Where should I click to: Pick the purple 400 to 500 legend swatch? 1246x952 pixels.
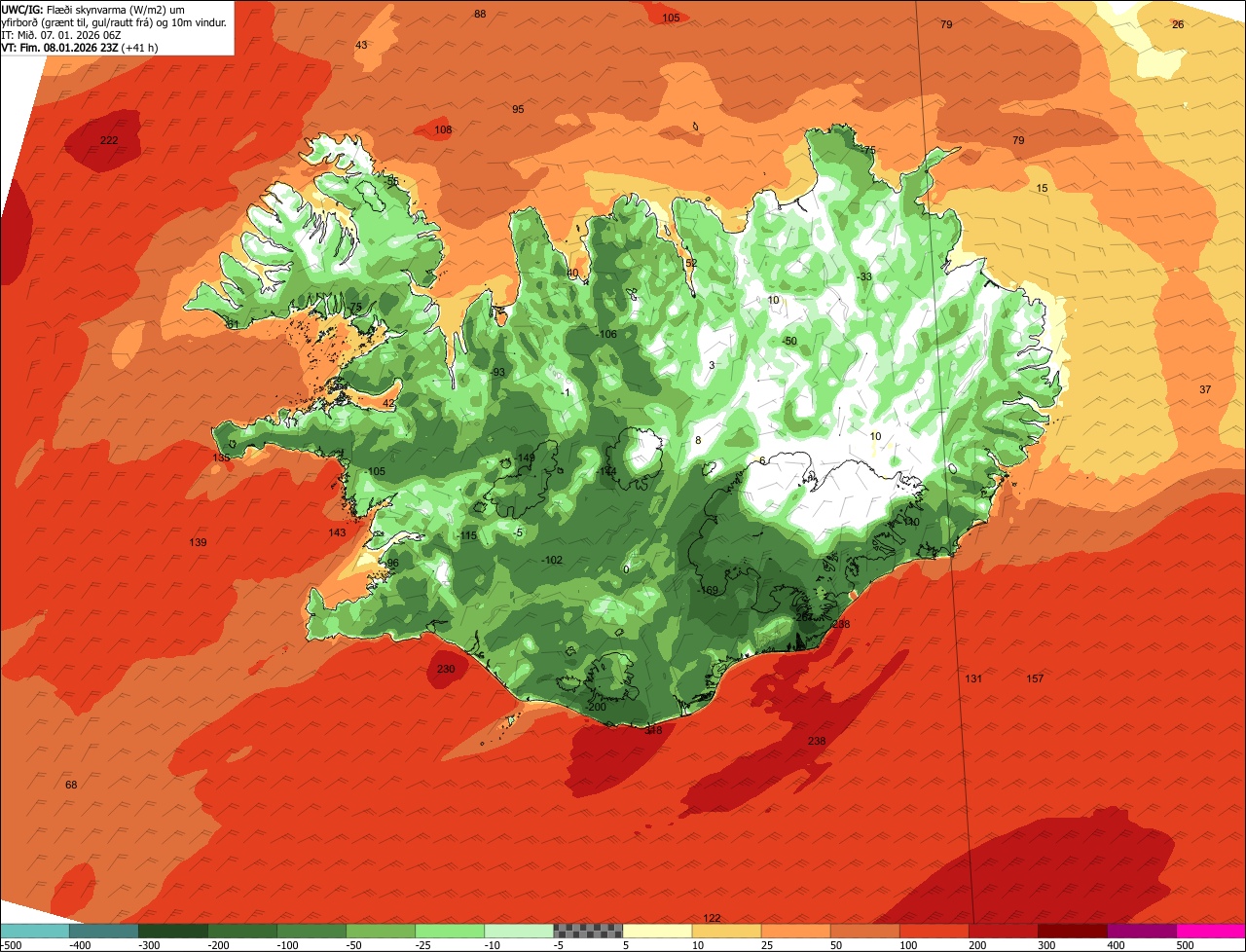pyautogui.click(x=1141, y=931)
